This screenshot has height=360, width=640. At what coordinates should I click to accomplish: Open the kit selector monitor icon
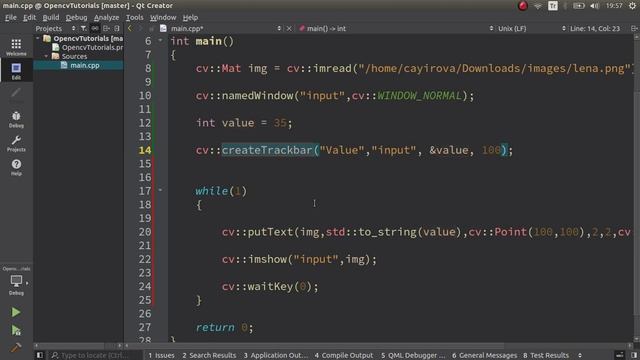16,281
